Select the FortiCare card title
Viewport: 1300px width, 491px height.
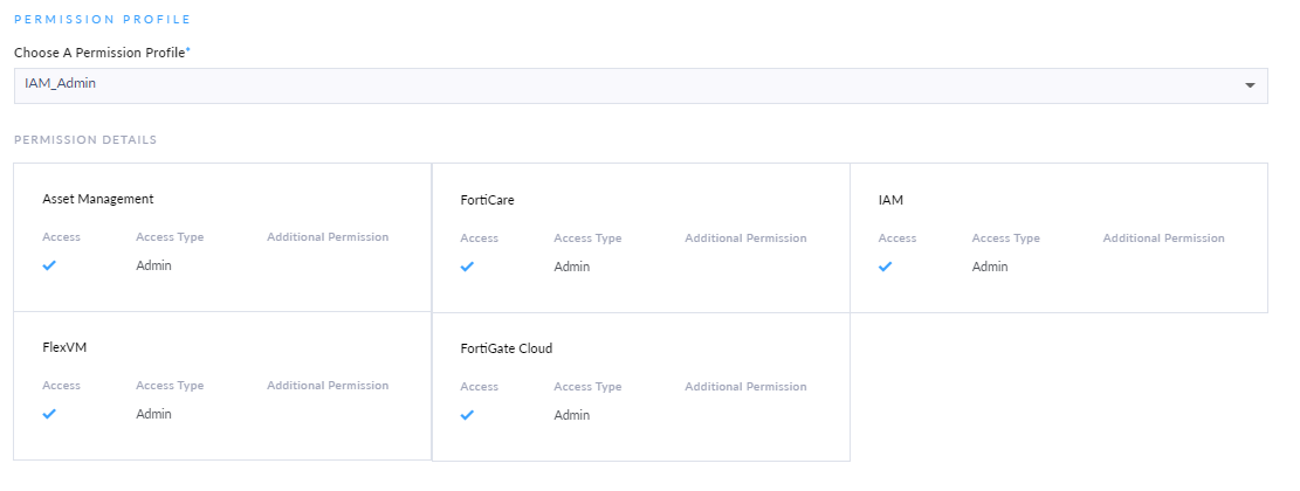(487, 200)
